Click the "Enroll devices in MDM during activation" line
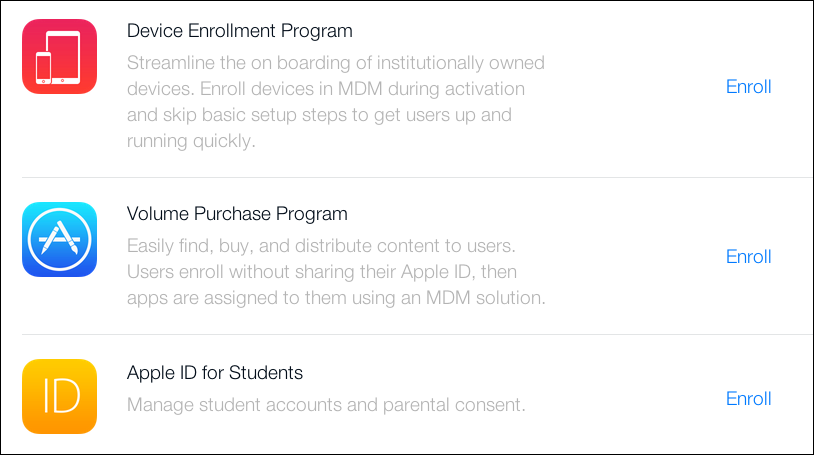The width and height of the screenshot is (814, 455). pyautogui.click(x=326, y=88)
